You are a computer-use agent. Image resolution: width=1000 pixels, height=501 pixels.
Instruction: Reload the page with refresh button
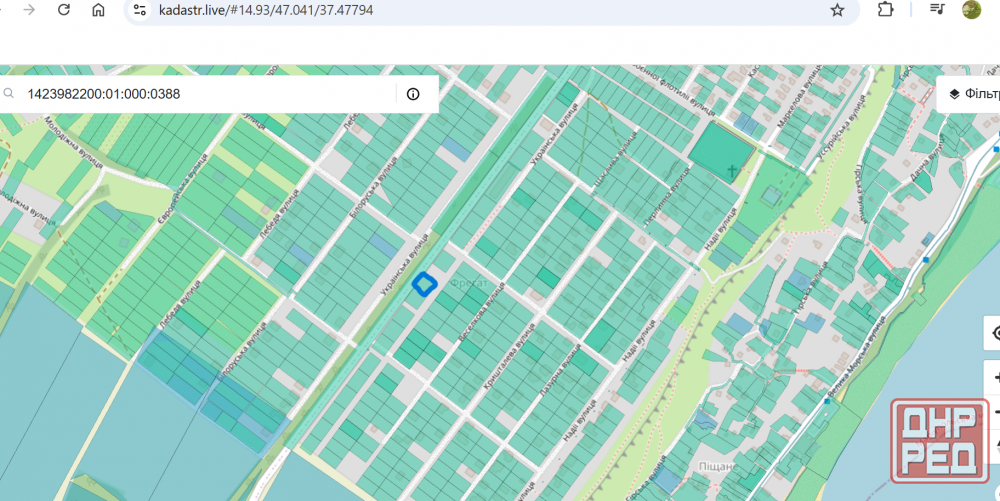(64, 10)
